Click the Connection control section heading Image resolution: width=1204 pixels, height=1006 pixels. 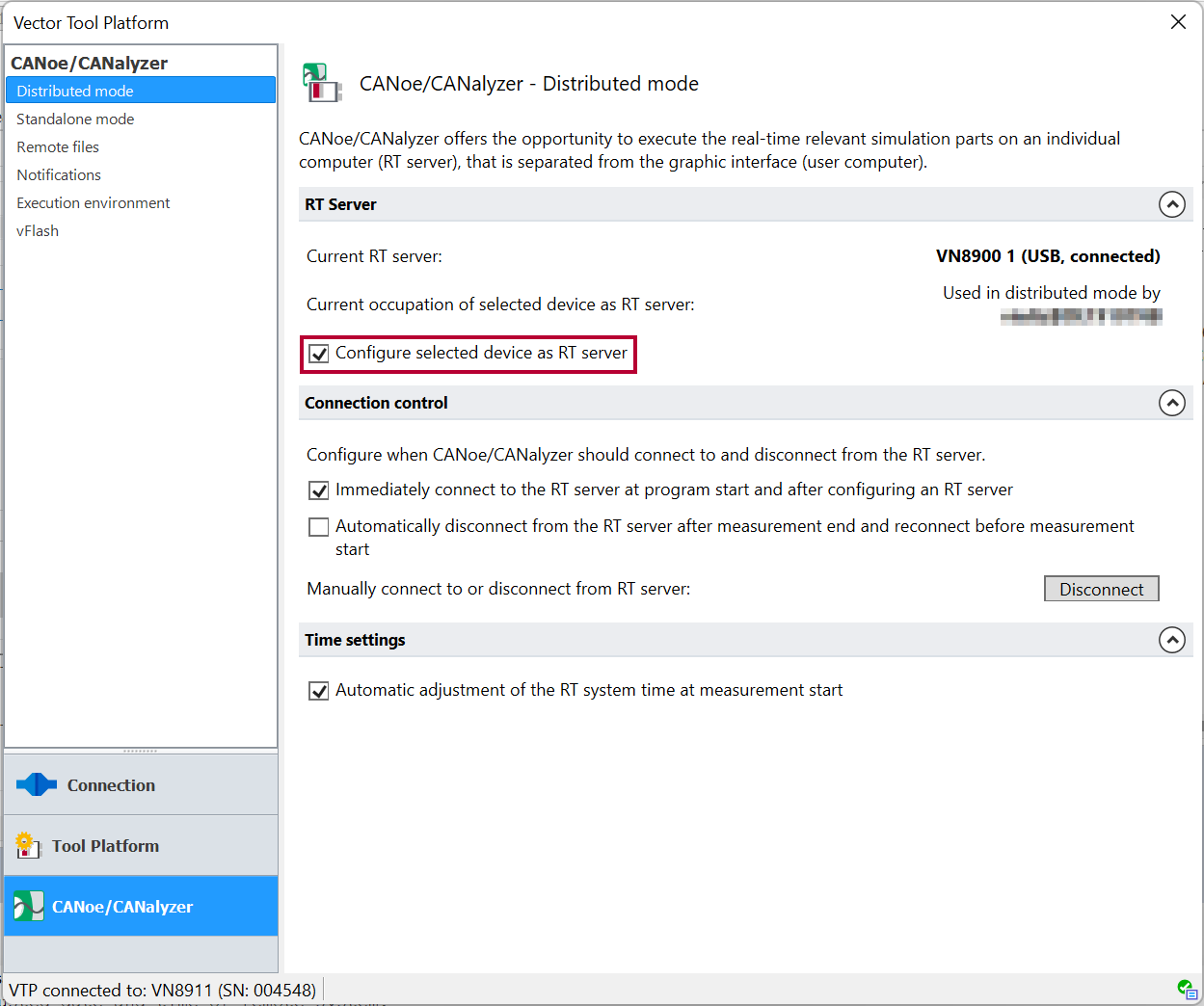[x=376, y=403]
